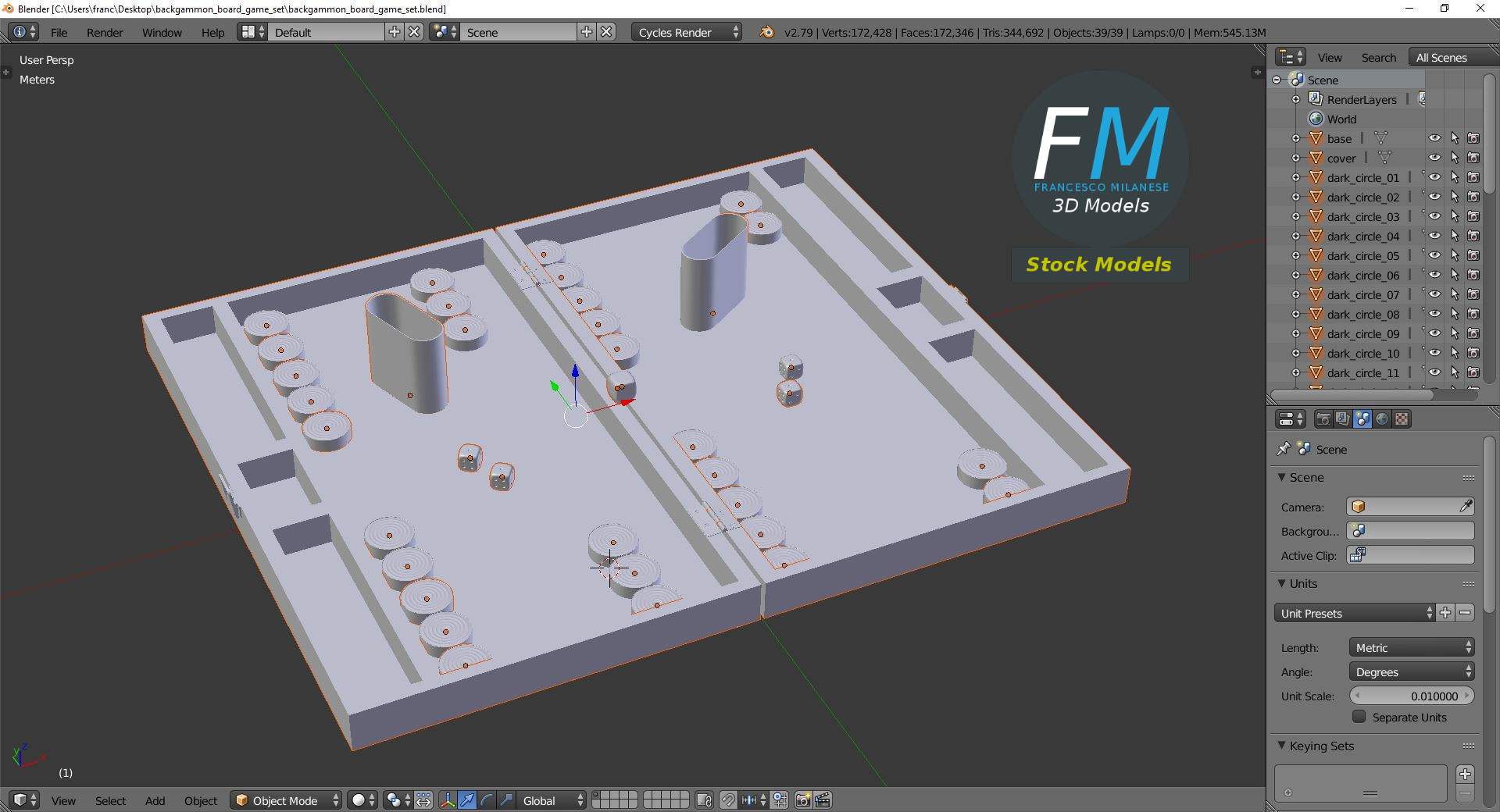Open the Render Layers properties tab
This screenshot has width=1500, height=812.
tap(1342, 419)
